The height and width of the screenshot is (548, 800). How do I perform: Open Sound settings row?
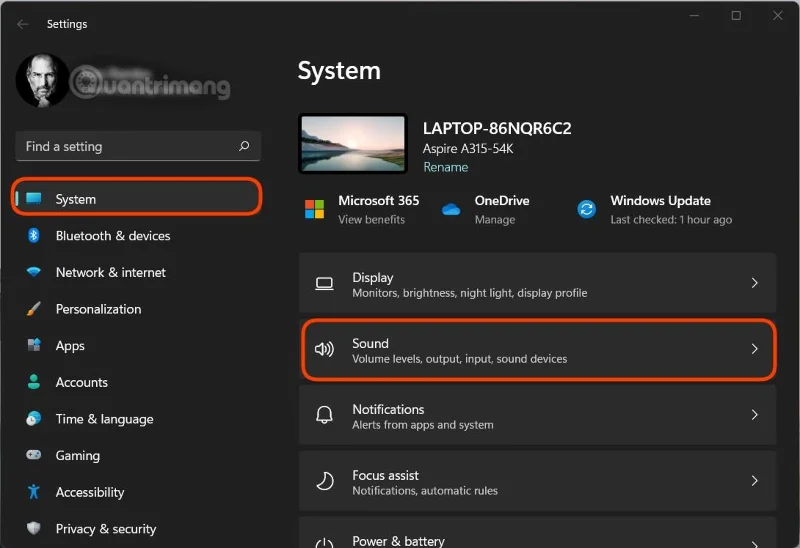(x=537, y=349)
